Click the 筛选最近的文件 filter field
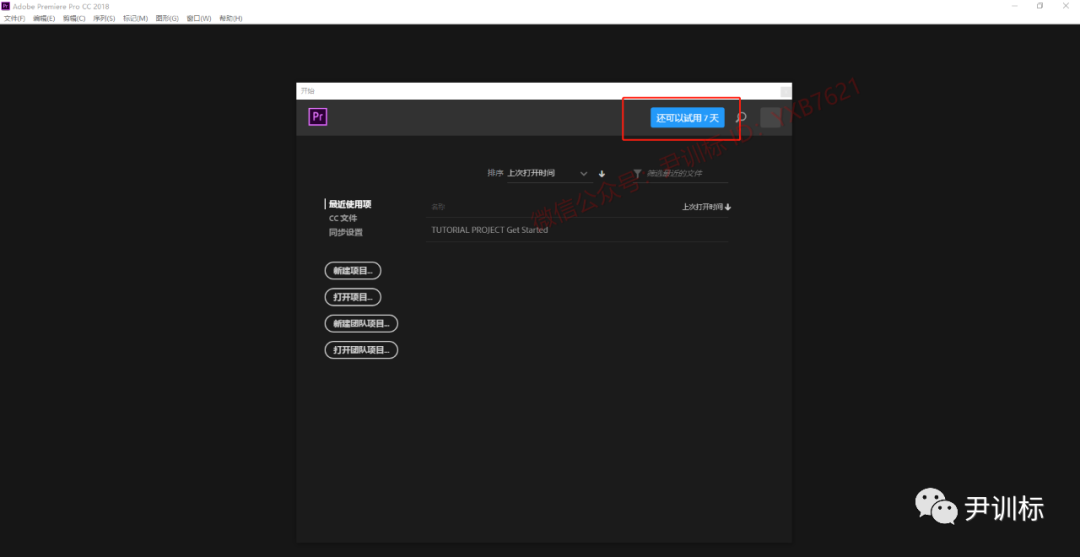 pyautogui.click(x=686, y=174)
